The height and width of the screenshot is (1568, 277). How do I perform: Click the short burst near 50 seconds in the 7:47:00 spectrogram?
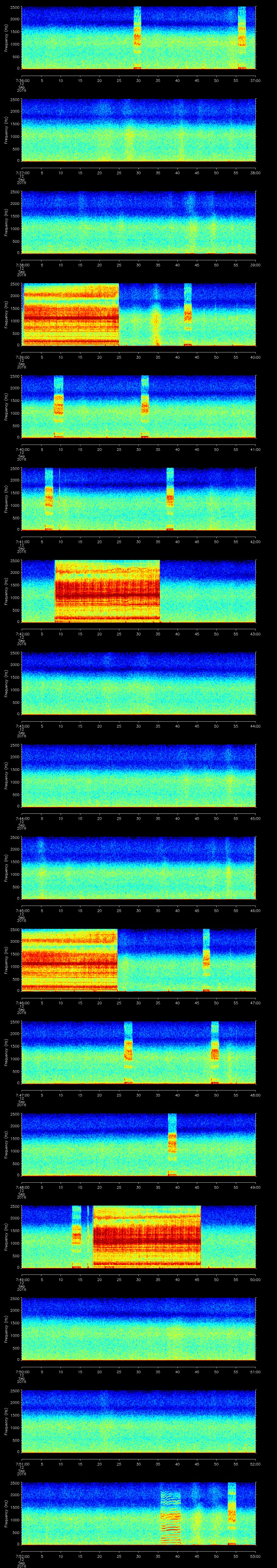[x=215, y=1052]
